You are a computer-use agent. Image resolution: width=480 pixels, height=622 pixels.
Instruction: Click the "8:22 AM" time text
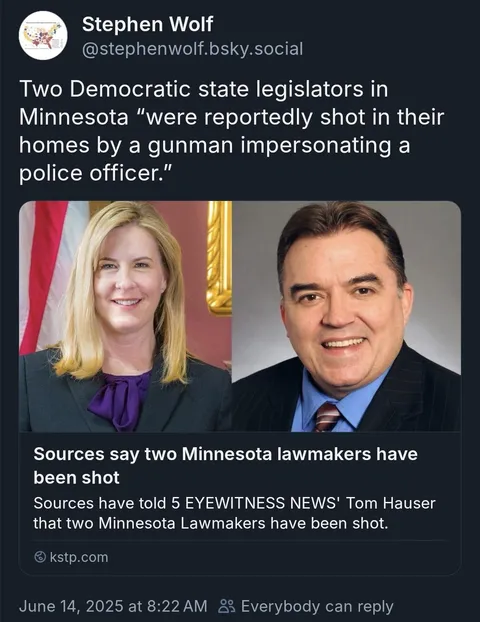point(177,606)
